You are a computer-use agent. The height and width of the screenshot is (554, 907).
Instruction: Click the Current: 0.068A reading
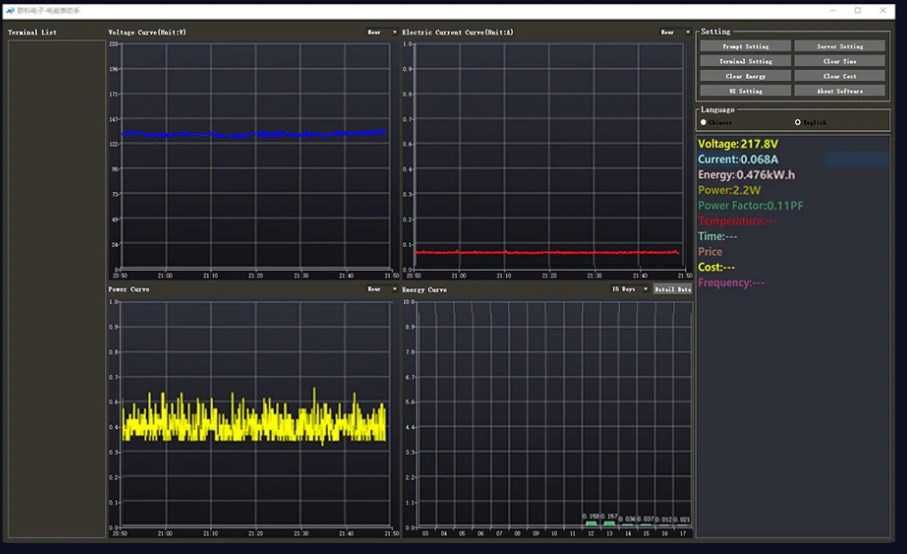738,159
